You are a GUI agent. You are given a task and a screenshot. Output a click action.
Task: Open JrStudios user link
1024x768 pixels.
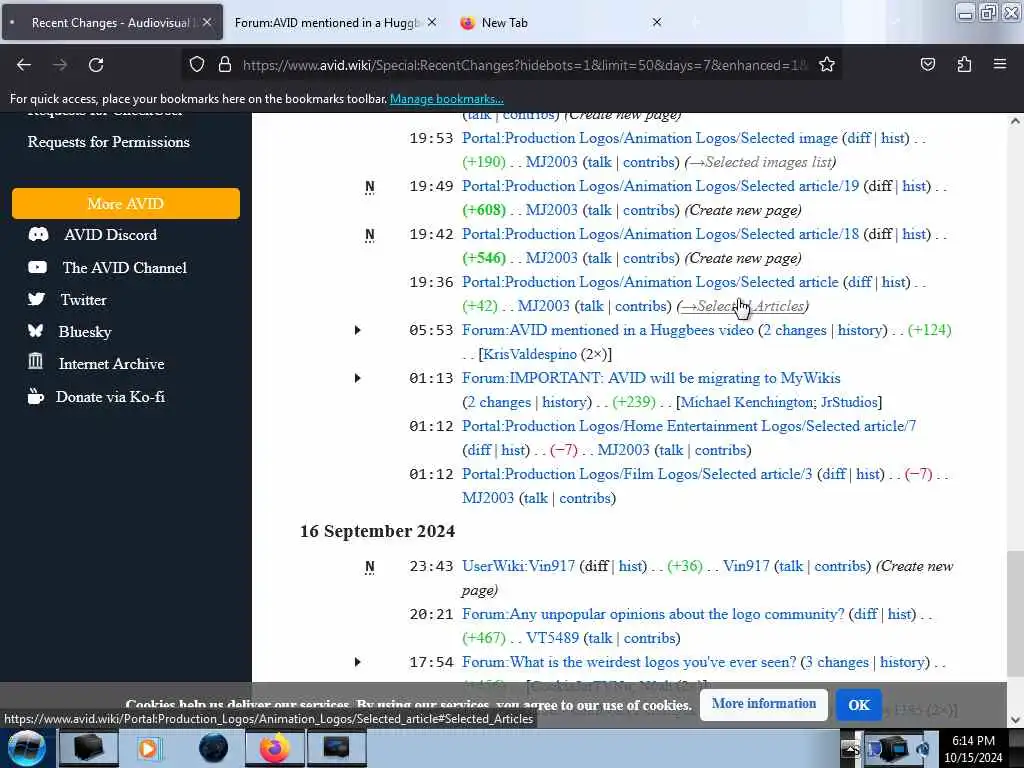pos(849,402)
